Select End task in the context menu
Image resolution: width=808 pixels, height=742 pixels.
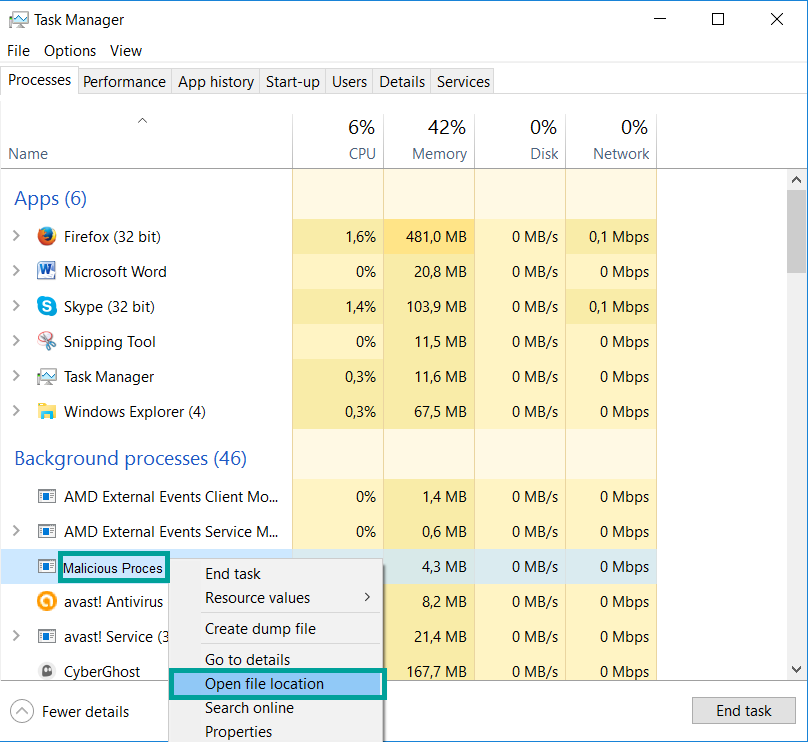pos(232,574)
